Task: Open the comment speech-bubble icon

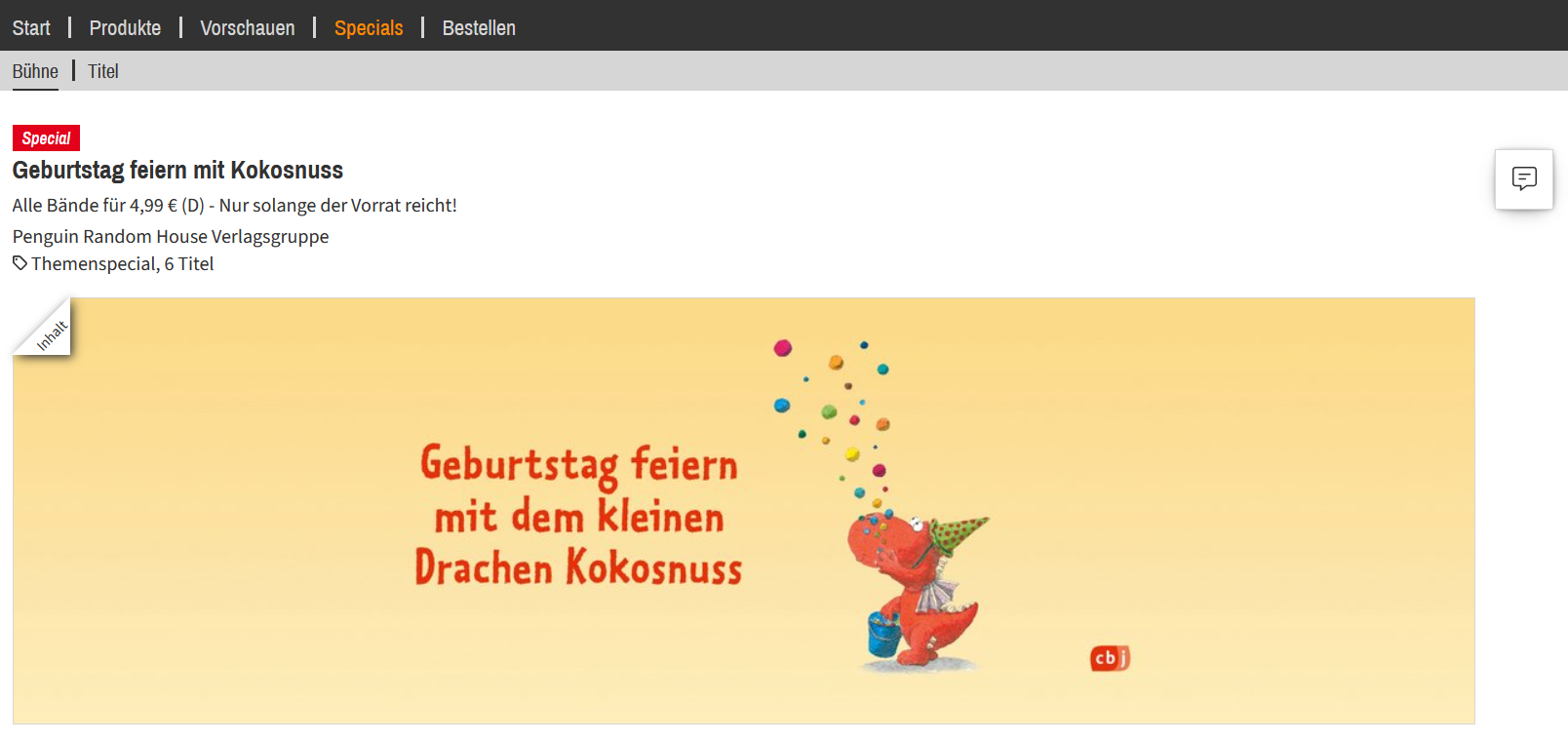Action: click(x=1524, y=178)
